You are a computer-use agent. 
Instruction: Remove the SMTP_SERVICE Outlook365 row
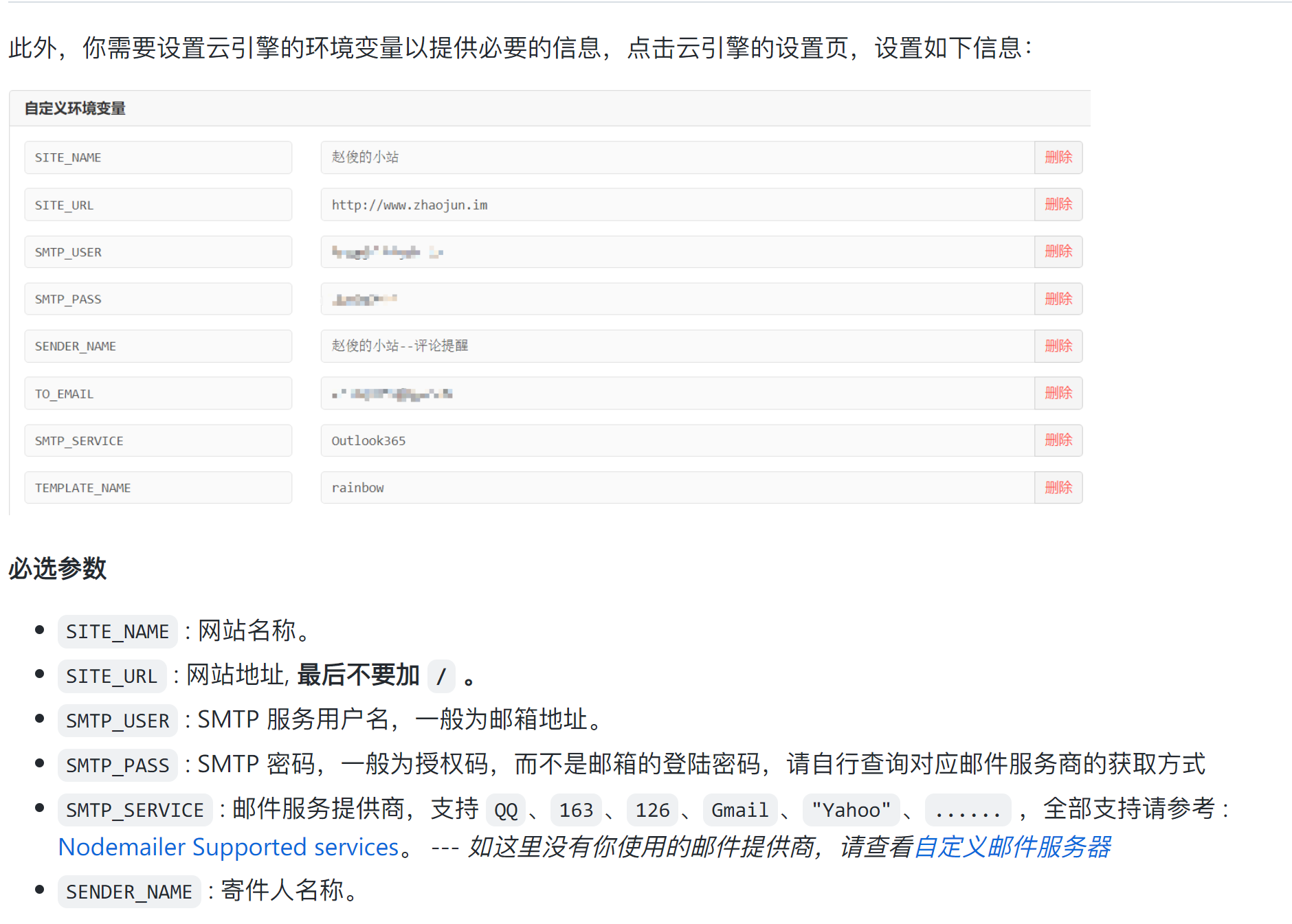1058,440
